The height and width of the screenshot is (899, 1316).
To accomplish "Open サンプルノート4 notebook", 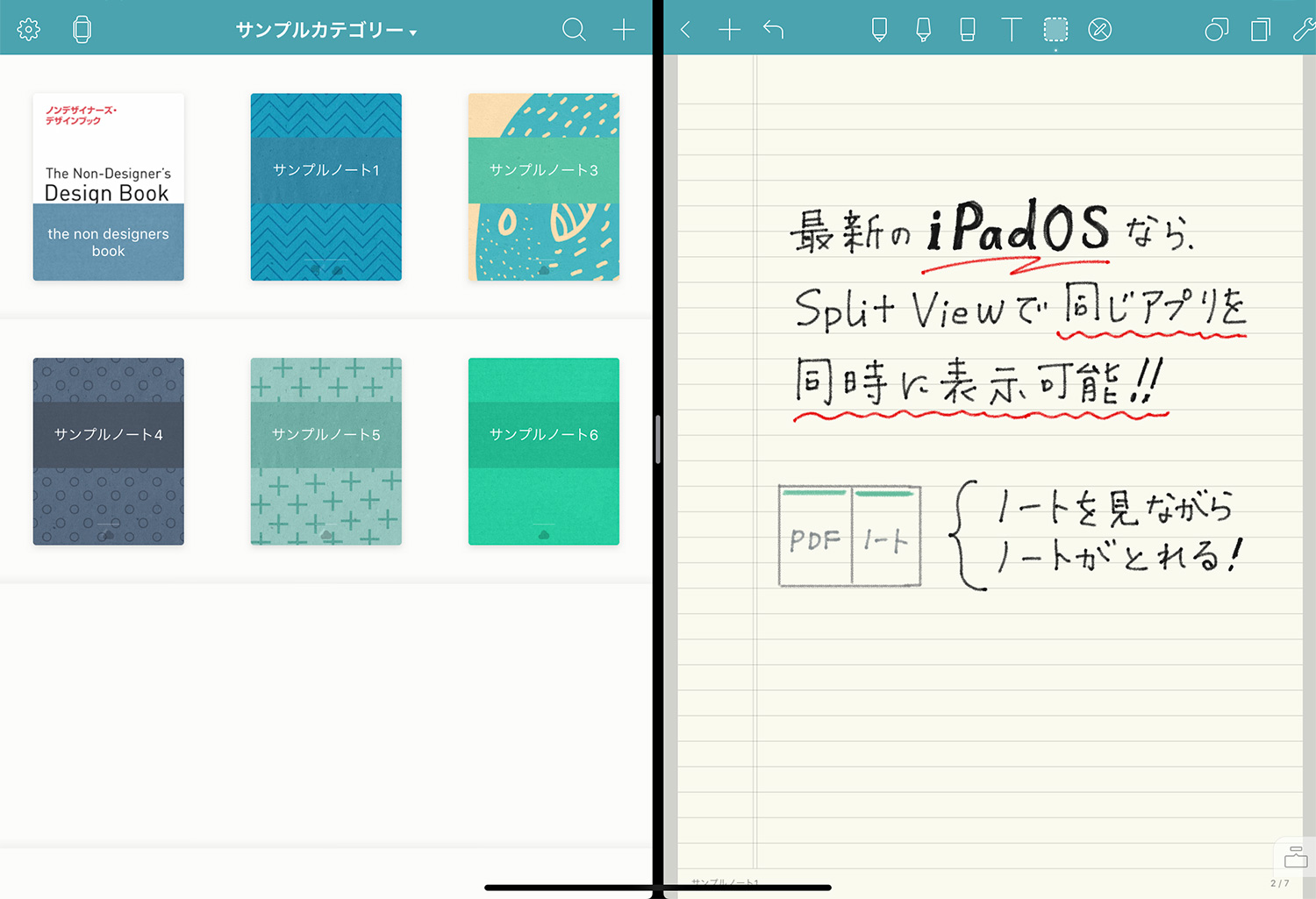I will click(109, 451).
